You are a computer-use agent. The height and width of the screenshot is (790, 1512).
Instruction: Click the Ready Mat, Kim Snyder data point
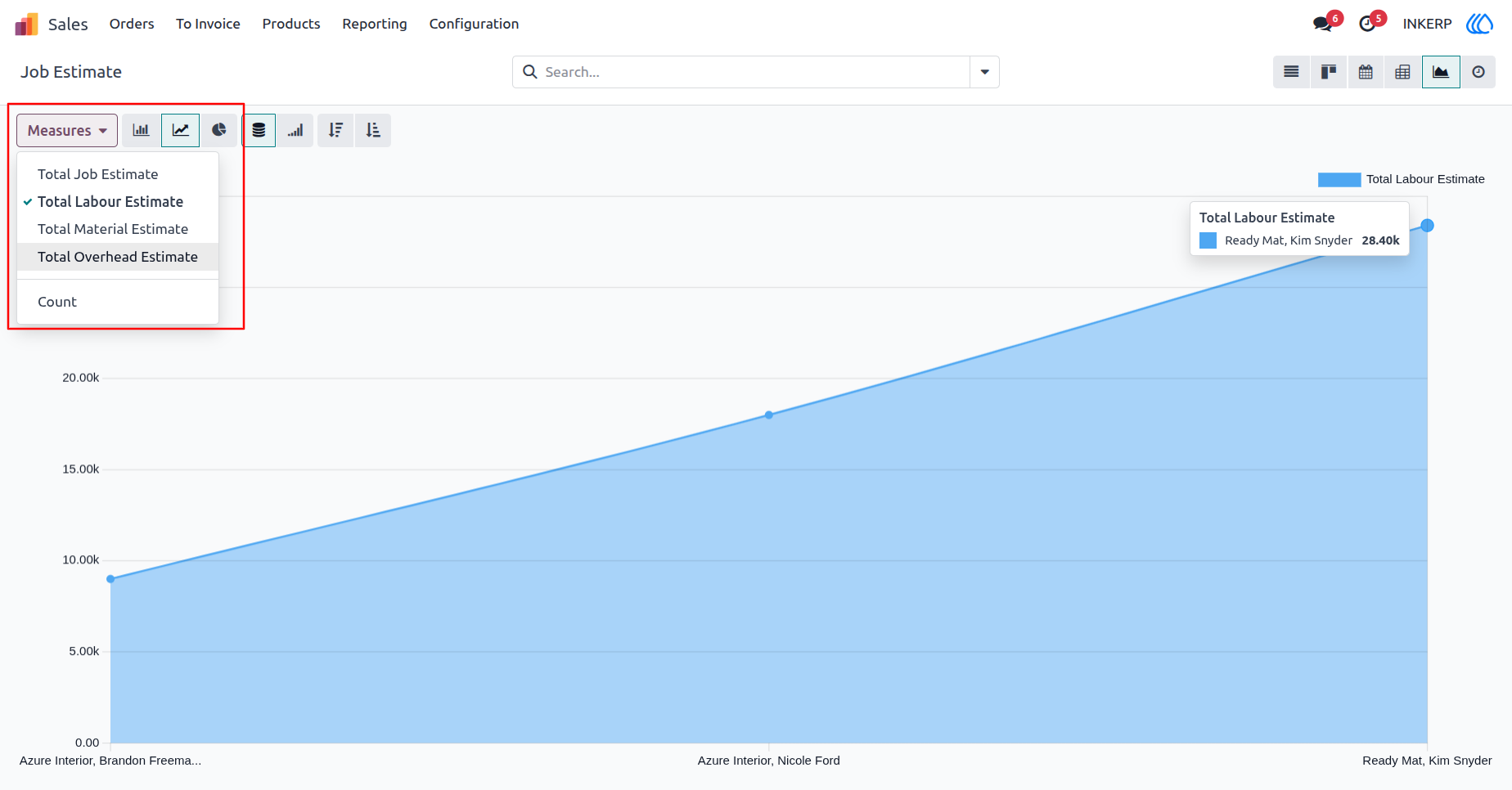tap(1427, 226)
